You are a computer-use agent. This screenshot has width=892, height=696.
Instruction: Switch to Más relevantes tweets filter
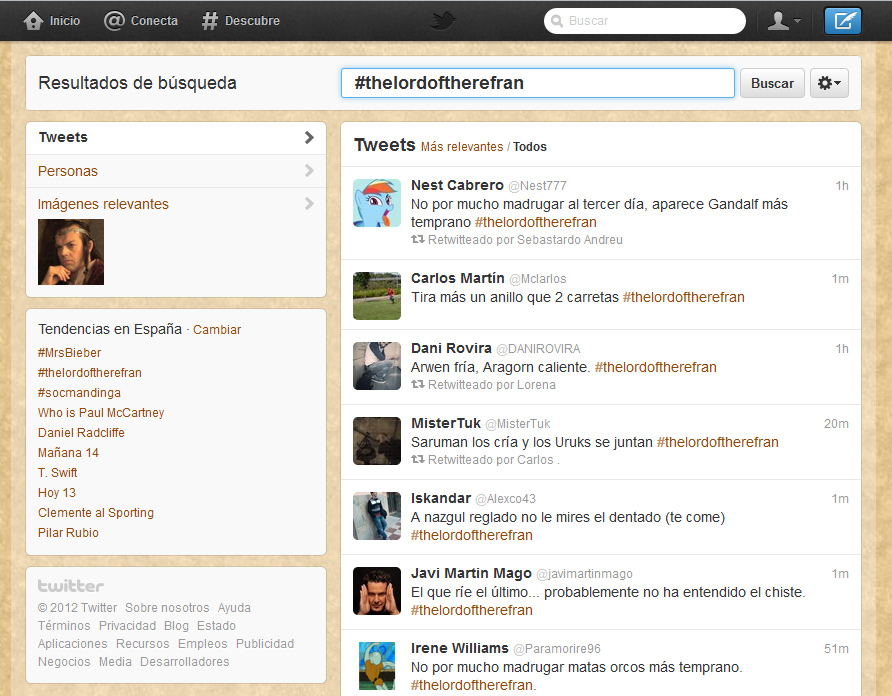click(462, 147)
